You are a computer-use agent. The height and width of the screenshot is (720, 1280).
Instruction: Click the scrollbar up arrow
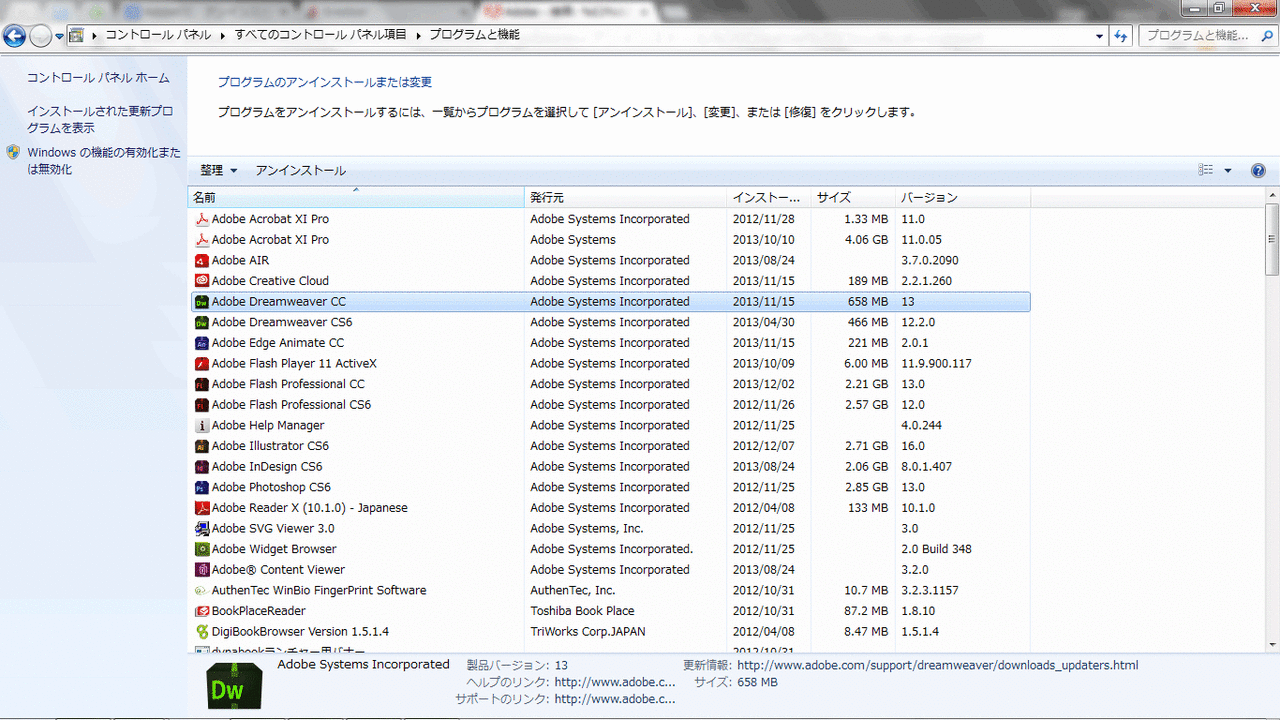tap(1272, 196)
